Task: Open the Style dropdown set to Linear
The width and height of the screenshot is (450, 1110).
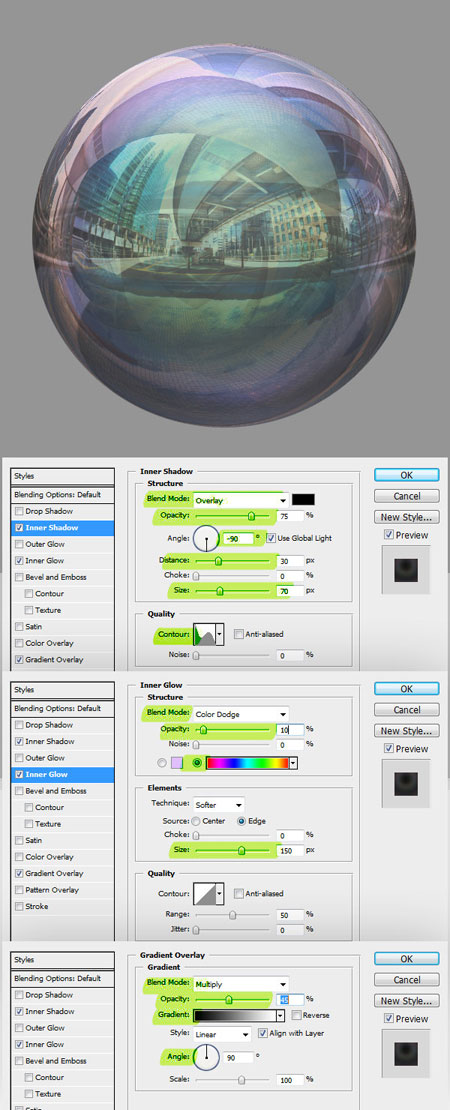Action: coord(222,1034)
